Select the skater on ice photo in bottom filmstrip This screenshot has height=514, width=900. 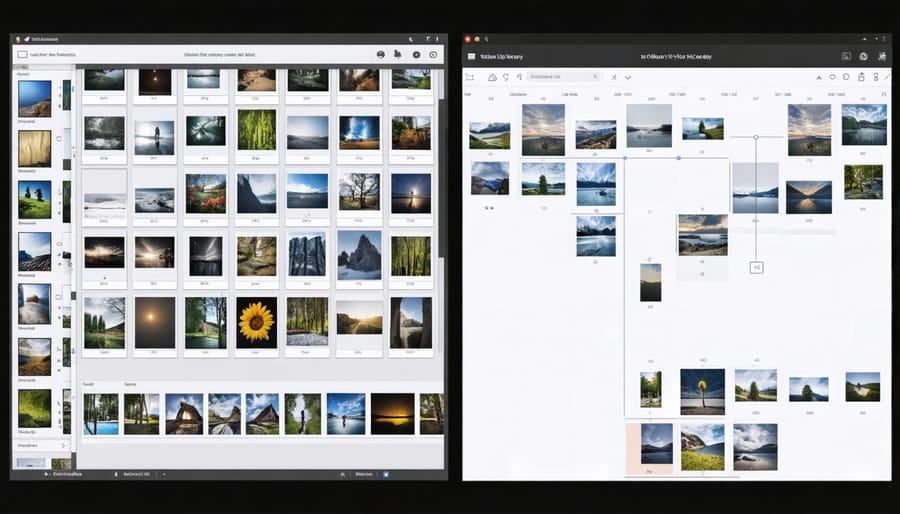point(346,414)
